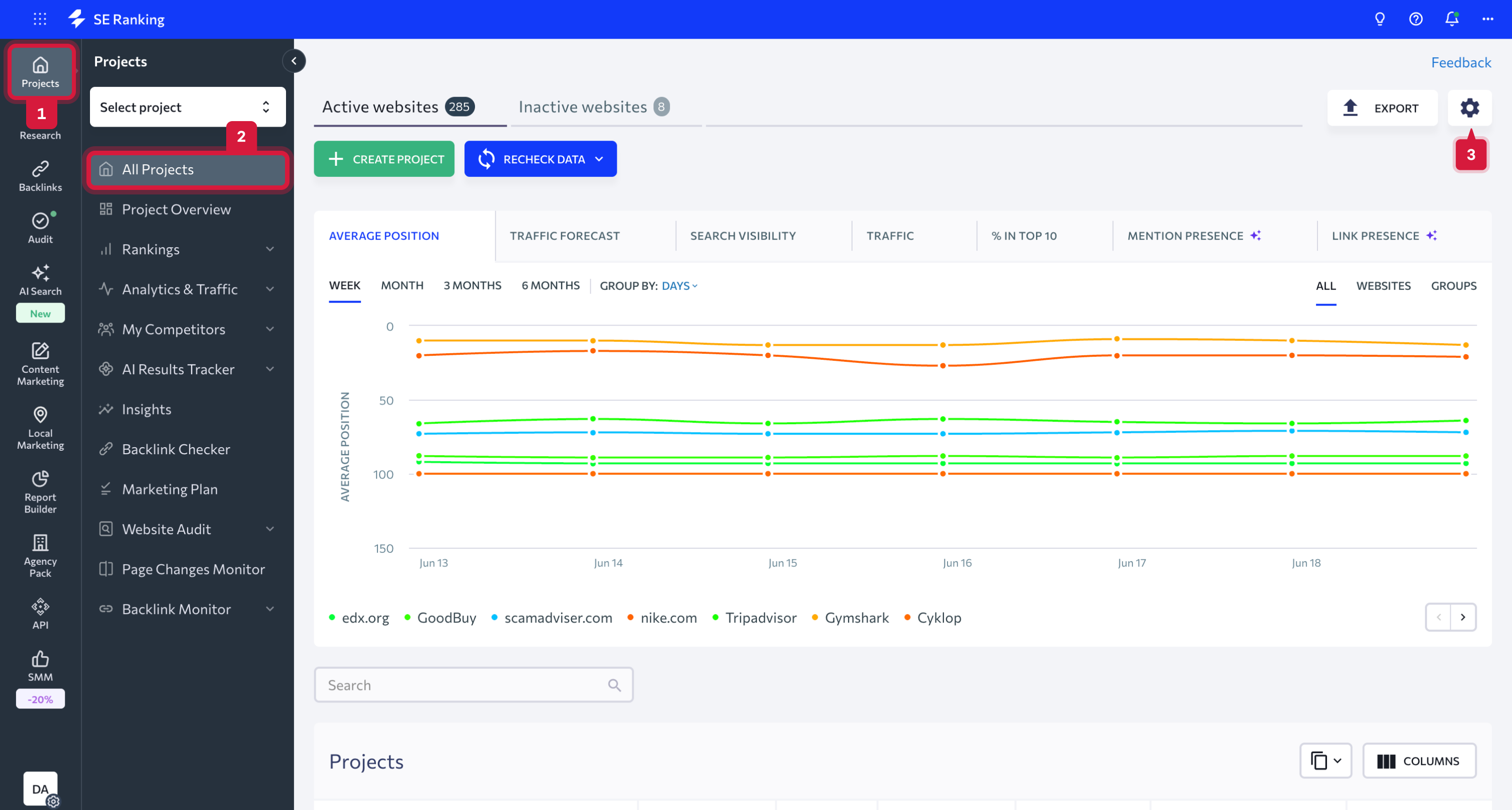This screenshot has height=810, width=1512.
Task: Go to previous legend page arrow
Action: [1439, 617]
